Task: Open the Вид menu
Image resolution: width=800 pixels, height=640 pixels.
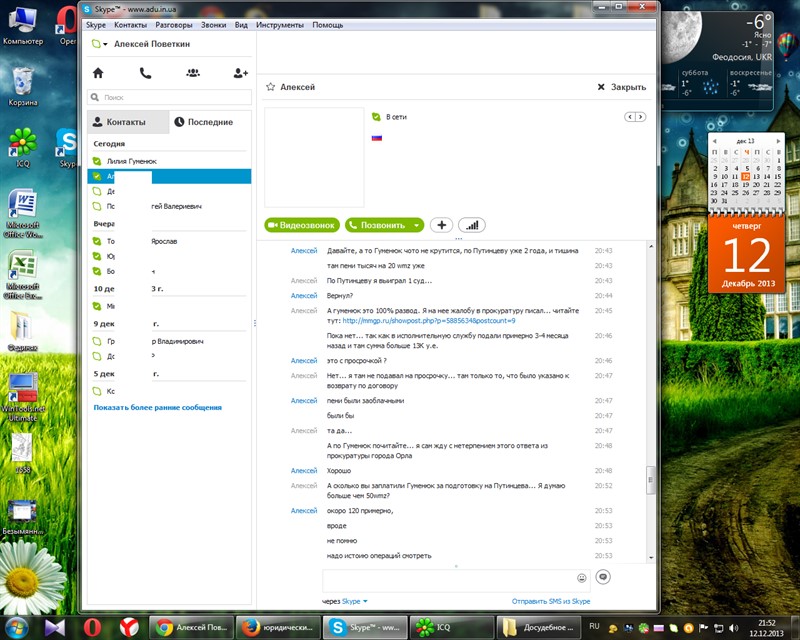Action: pyautogui.click(x=241, y=25)
